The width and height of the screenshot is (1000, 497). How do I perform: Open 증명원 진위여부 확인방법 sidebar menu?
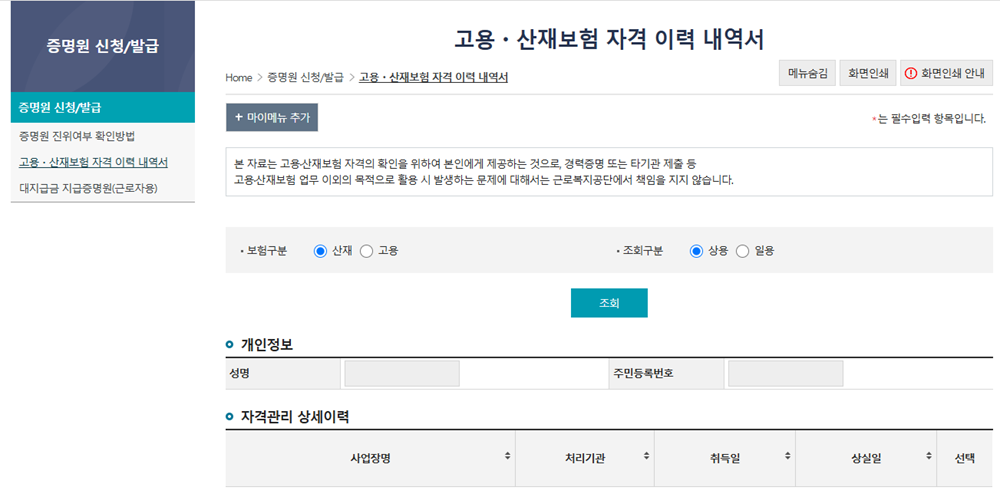pyautogui.click(x=77, y=136)
